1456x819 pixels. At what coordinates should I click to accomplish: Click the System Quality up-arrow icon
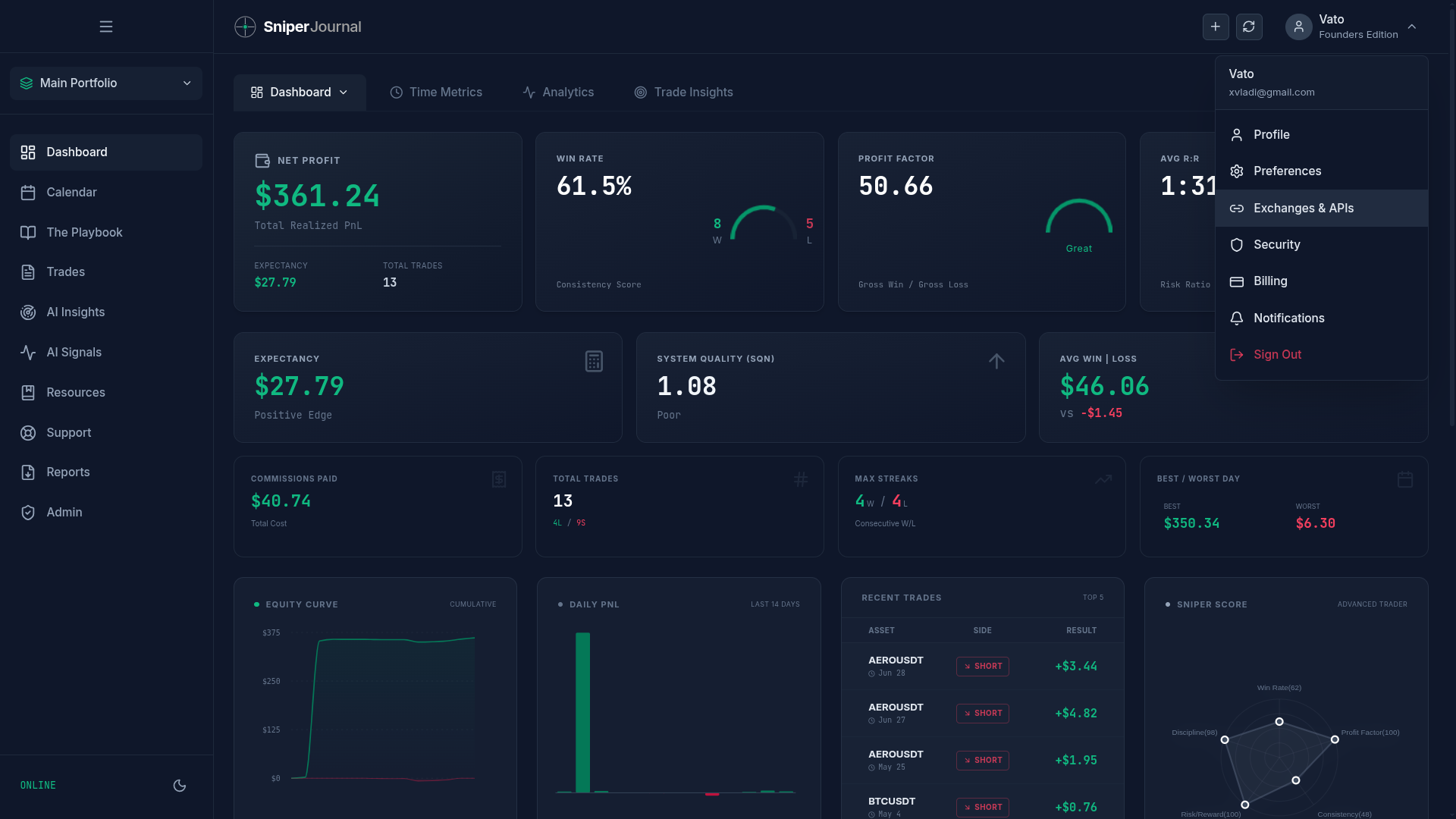click(996, 361)
